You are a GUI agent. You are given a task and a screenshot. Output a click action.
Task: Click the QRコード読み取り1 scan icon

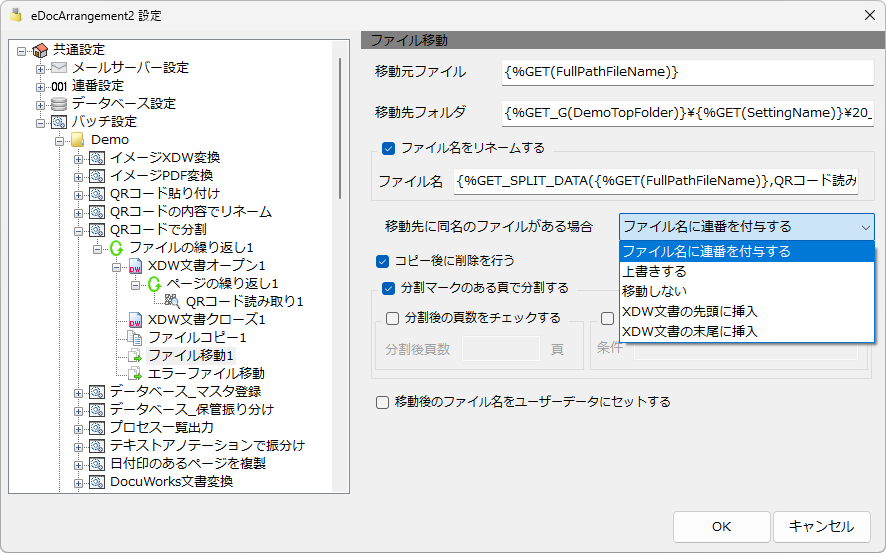(172, 302)
